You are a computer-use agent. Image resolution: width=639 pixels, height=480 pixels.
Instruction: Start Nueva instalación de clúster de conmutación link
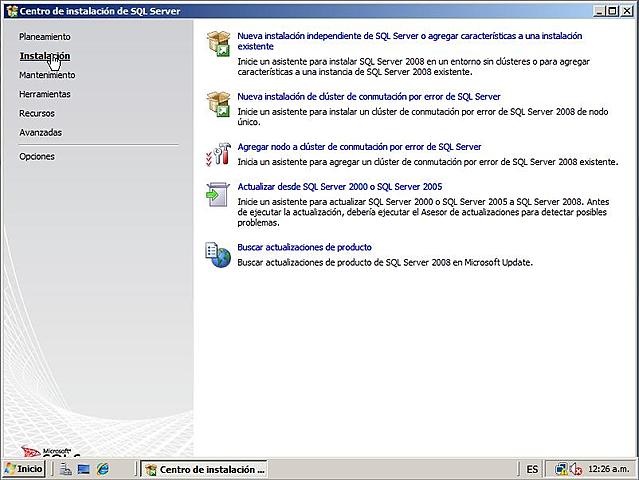pyautogui.click(x=369, y=97)
